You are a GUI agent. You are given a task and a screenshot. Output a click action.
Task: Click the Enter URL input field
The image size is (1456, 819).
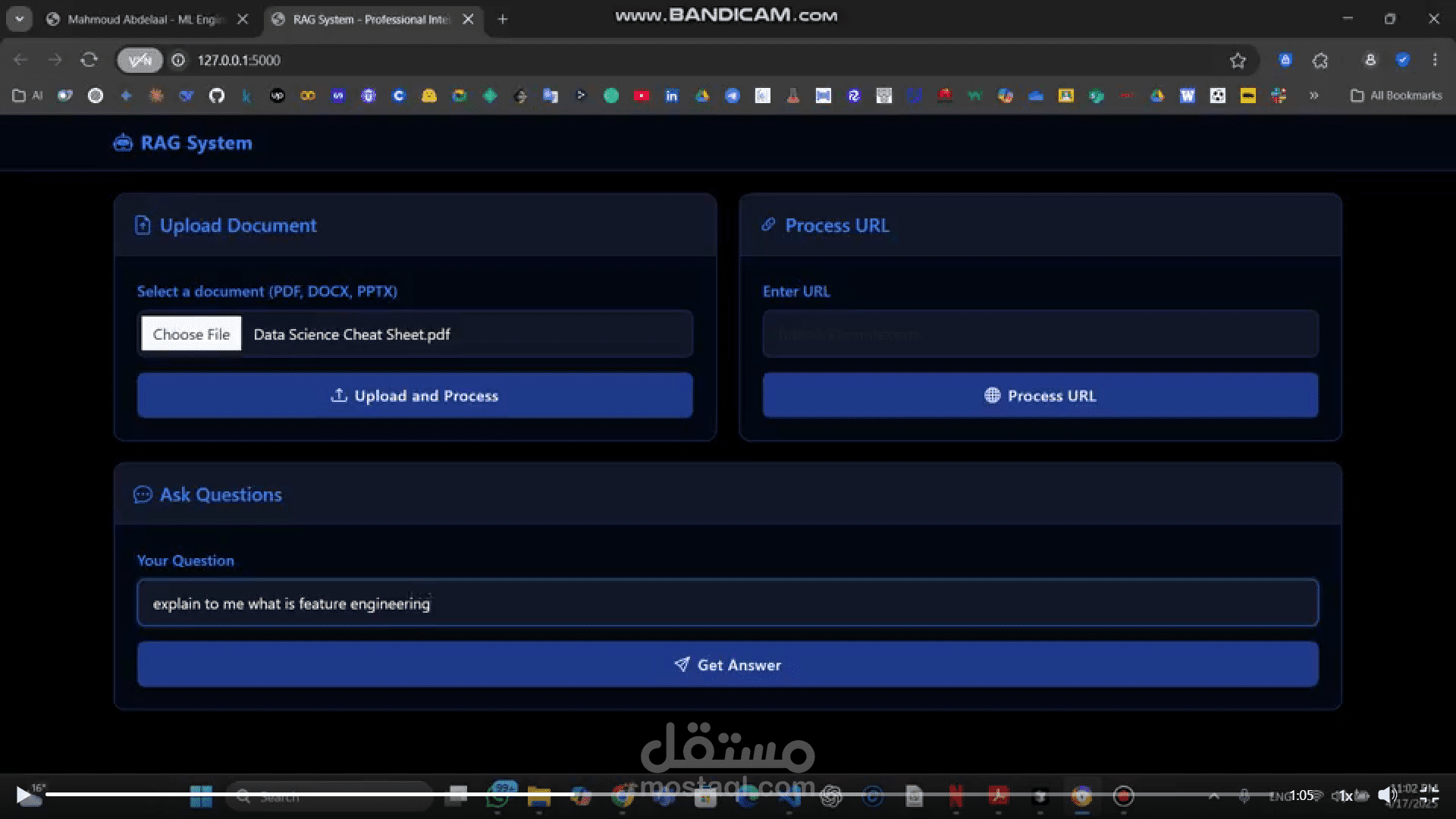(1040, 334)
